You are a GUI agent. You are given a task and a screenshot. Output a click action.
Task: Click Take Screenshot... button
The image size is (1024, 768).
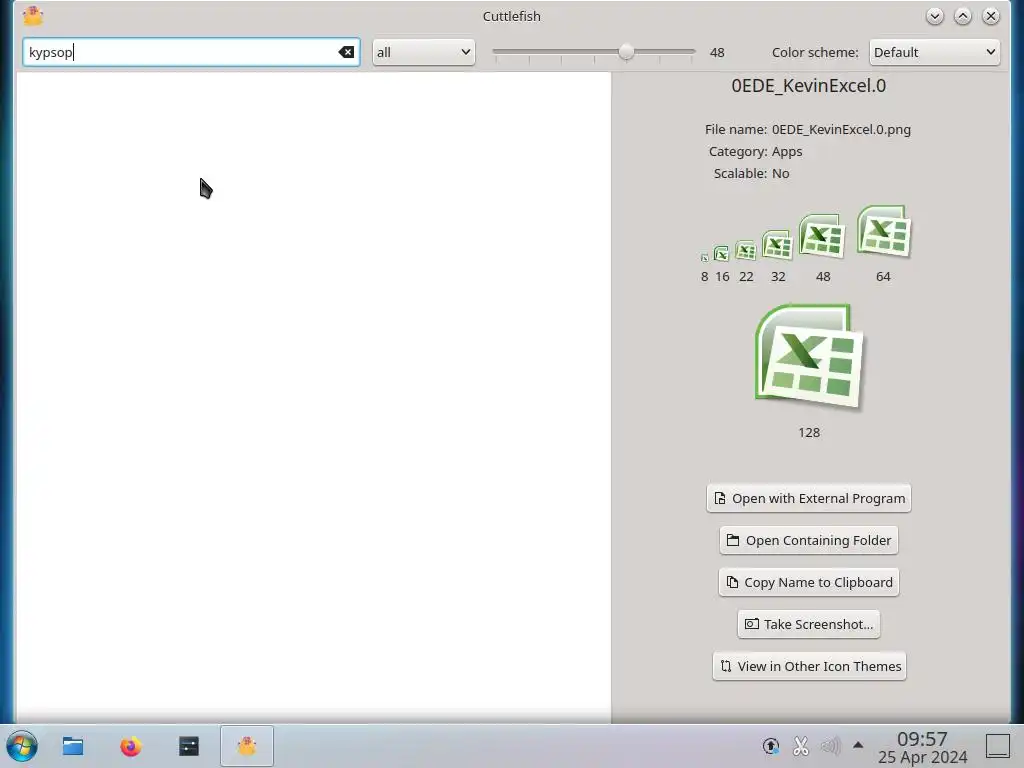point(808,624)
